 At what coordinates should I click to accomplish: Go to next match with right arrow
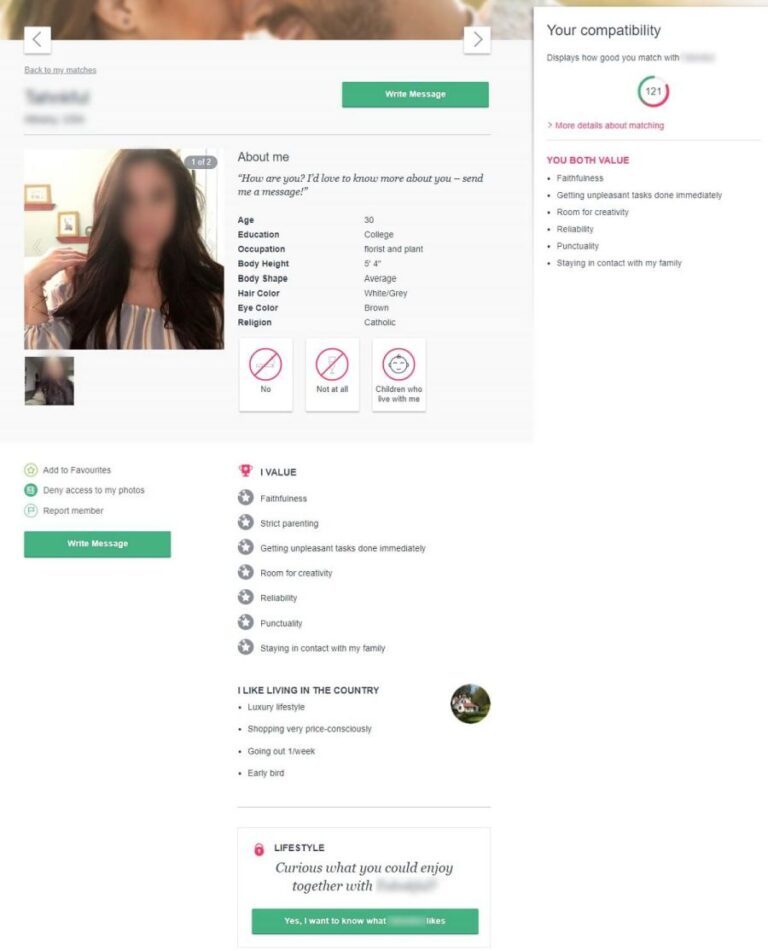(477, 40)
